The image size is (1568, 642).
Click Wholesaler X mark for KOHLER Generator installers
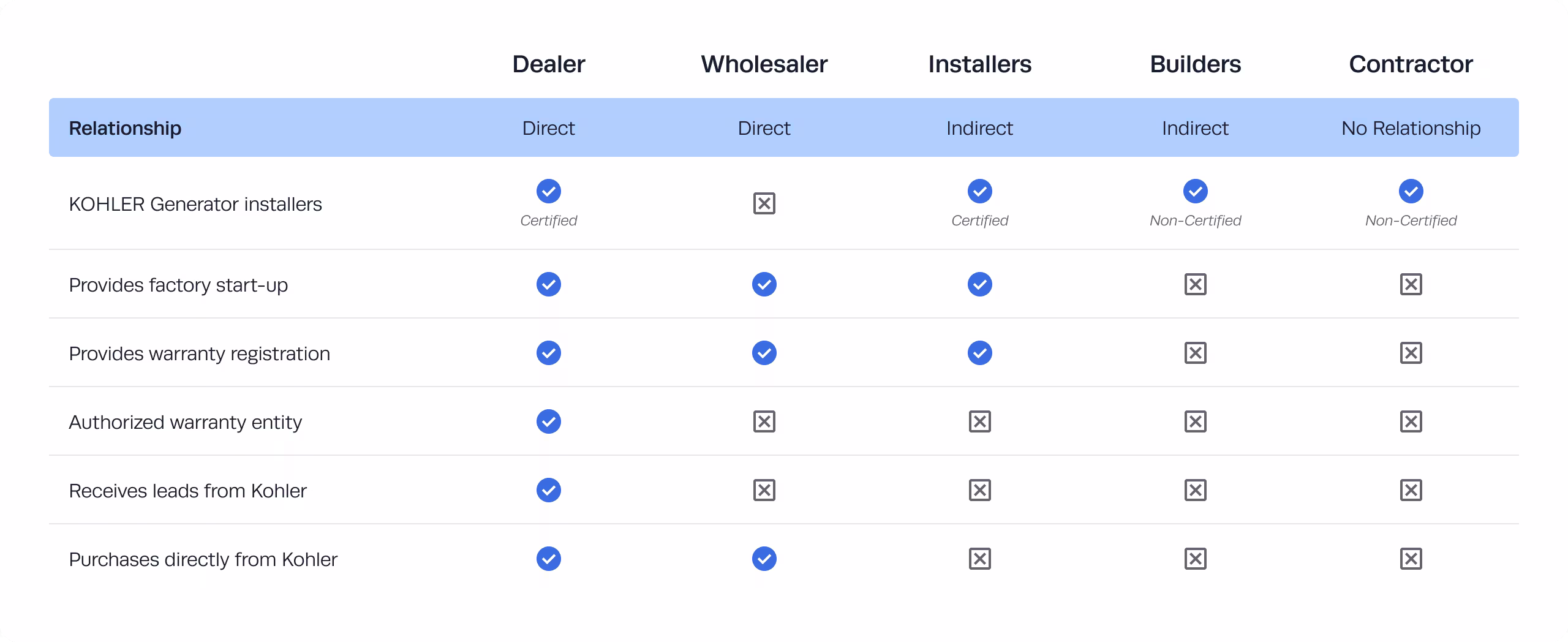(x=764, y=203)
